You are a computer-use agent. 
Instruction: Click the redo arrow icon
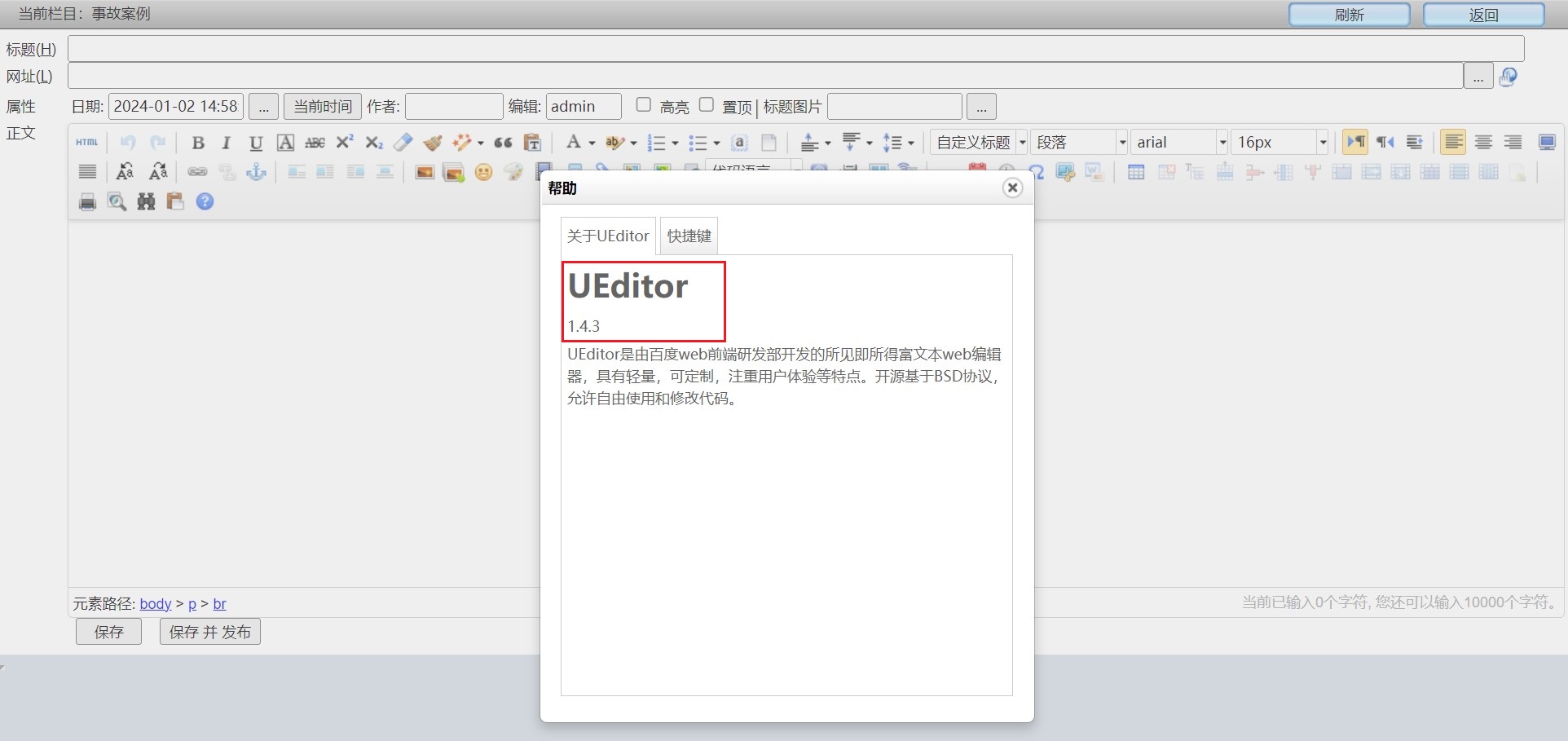coord(158,143)
